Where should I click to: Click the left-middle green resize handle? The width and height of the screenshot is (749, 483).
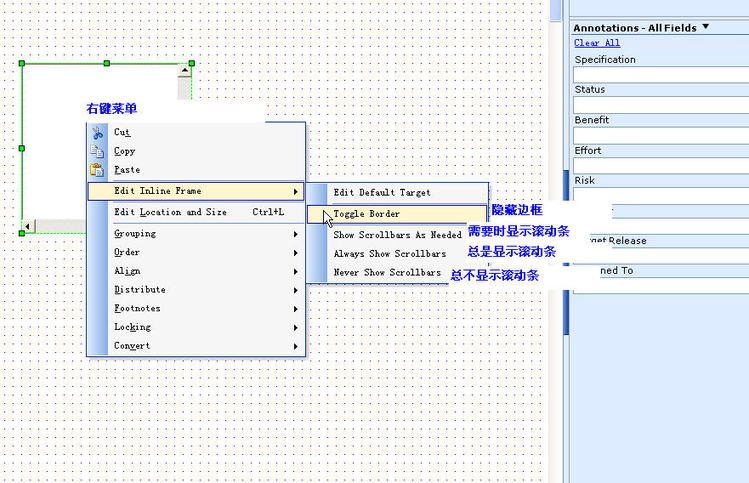[22, 148]
